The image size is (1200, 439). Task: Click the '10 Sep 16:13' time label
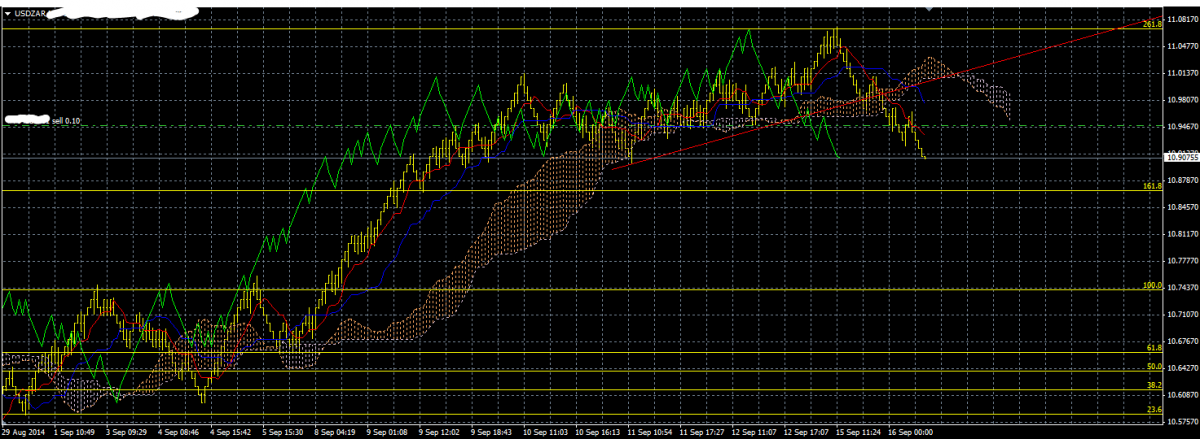tap(597, 433)
